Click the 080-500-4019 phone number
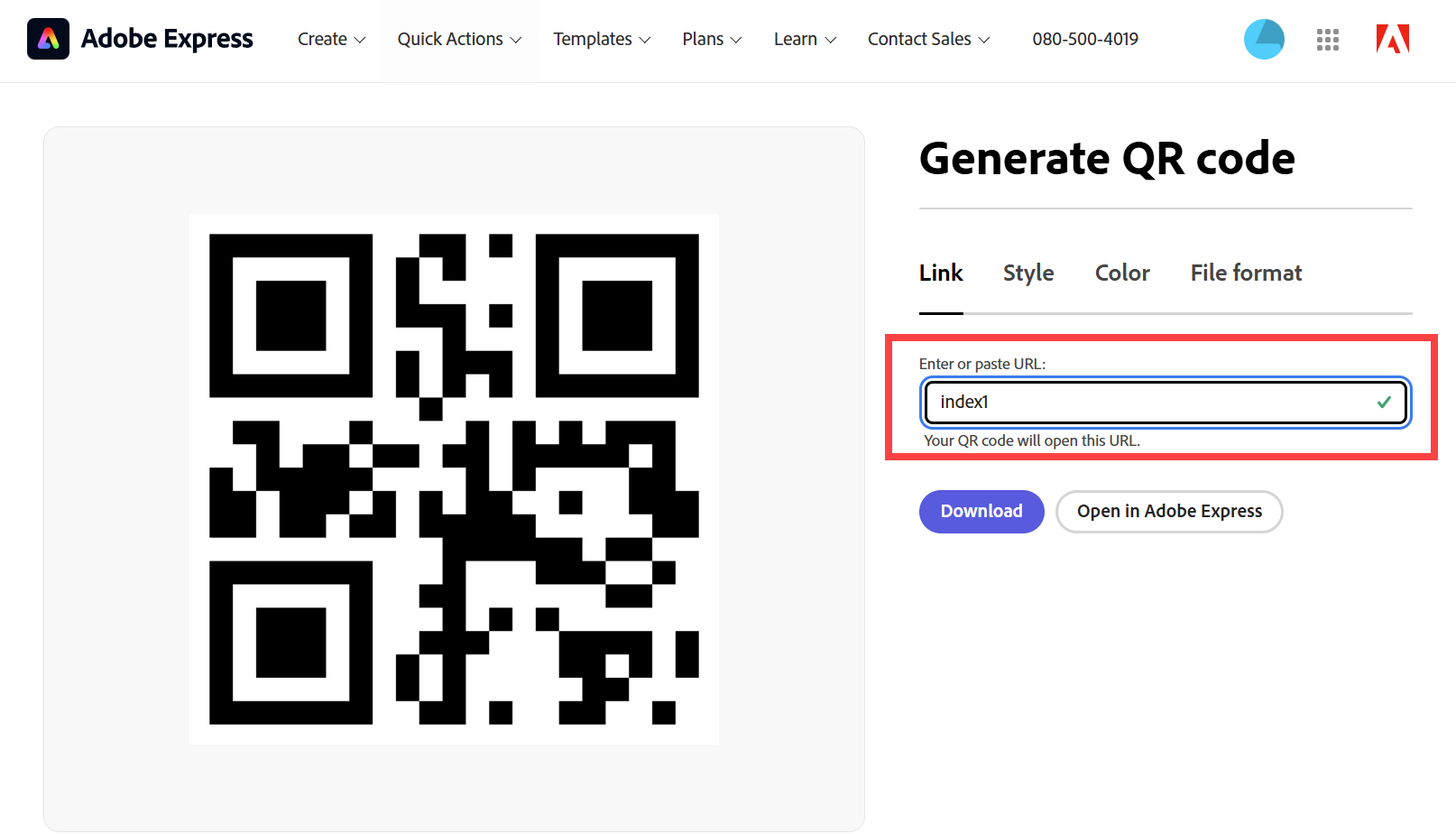 tap(1085, 39)
